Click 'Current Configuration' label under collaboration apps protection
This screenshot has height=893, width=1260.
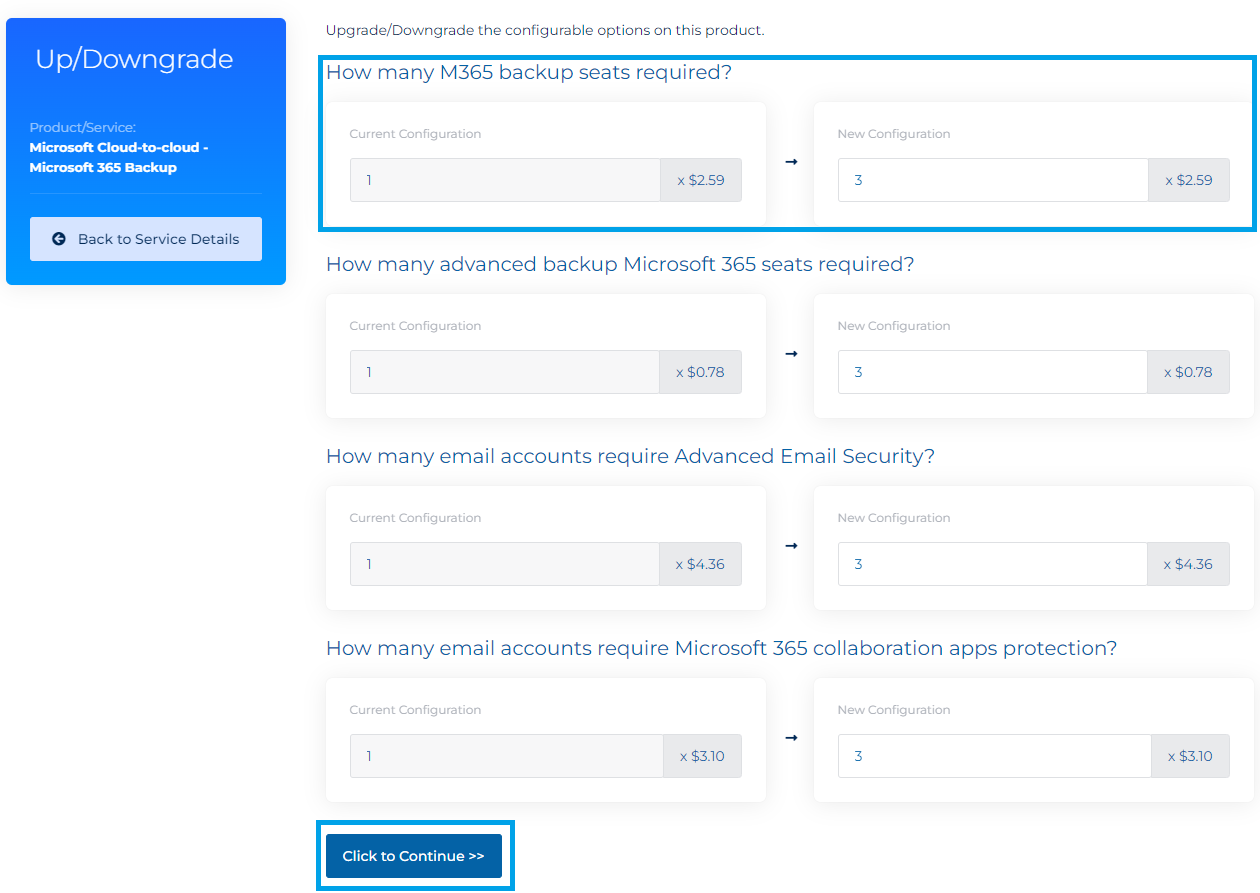(415, 710)
